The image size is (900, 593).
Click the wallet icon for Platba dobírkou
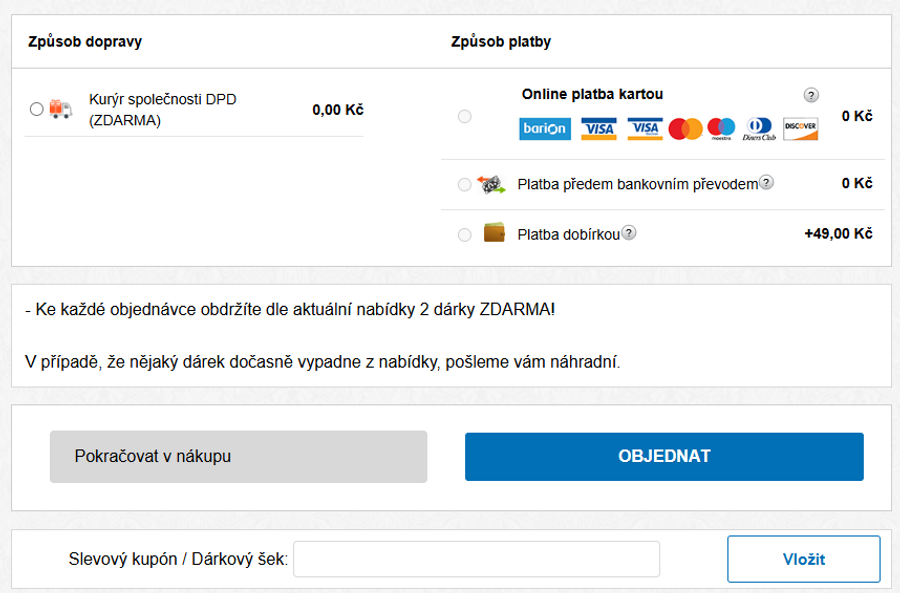pos(493,233)
